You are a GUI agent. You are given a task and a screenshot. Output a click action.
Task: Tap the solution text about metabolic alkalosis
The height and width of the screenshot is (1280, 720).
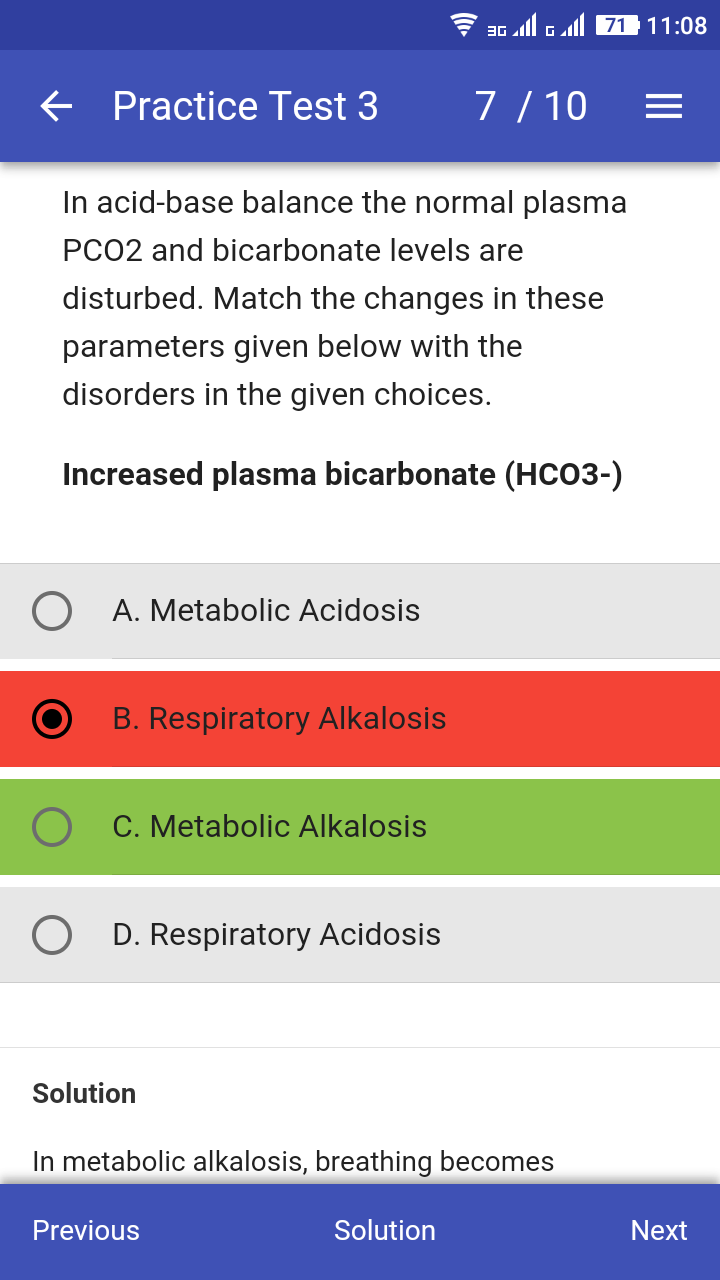click(x=293, y=1161)
